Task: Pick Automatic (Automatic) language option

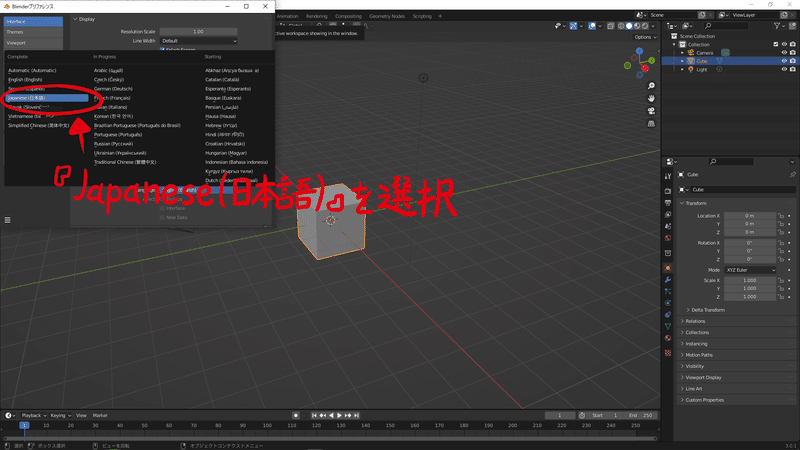Action: click(x=32, y=70)
